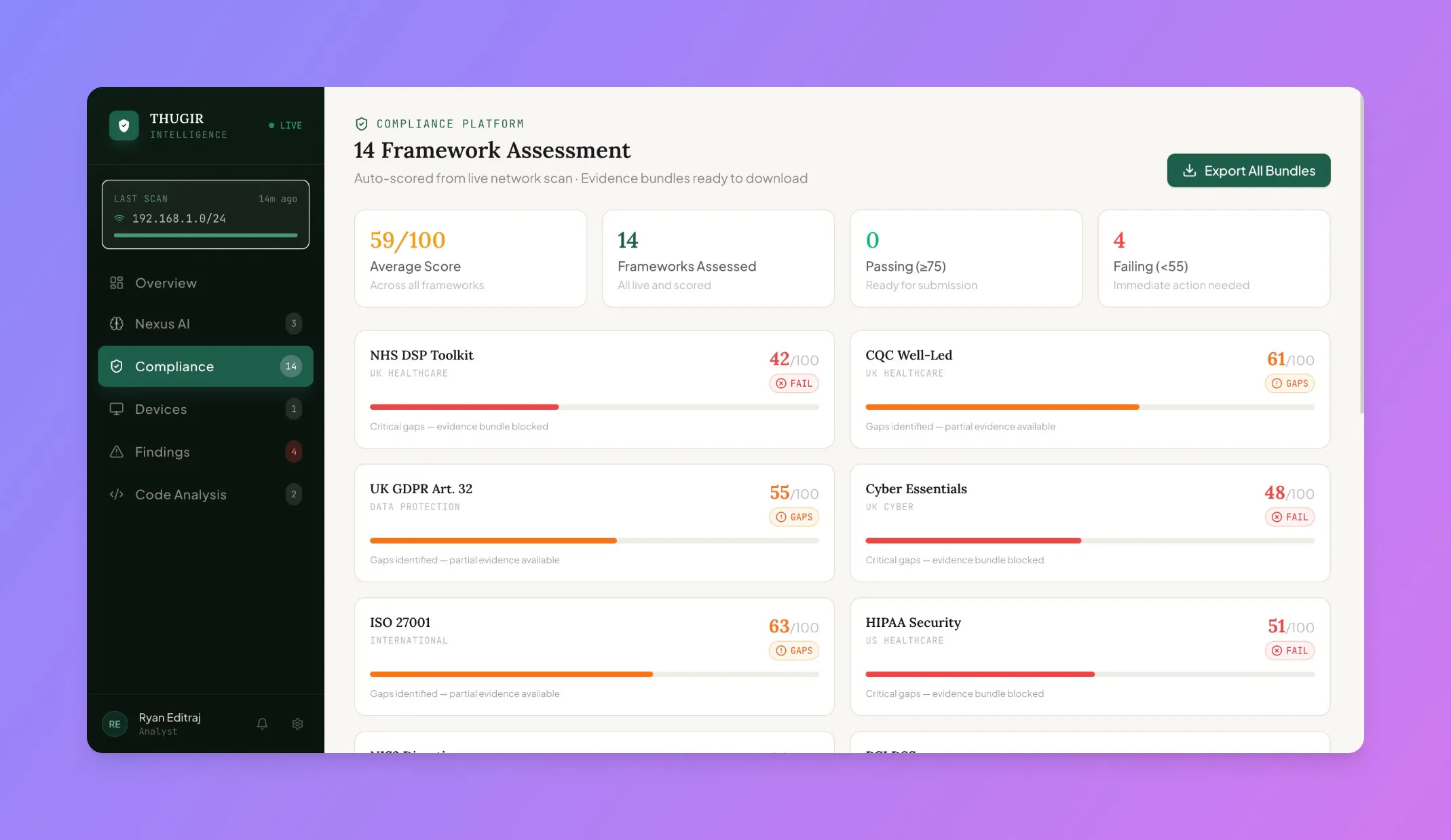Click the Code Analysis badge showing 2
The height and width of the screenshot is (840, 1451).
point(294,495)
